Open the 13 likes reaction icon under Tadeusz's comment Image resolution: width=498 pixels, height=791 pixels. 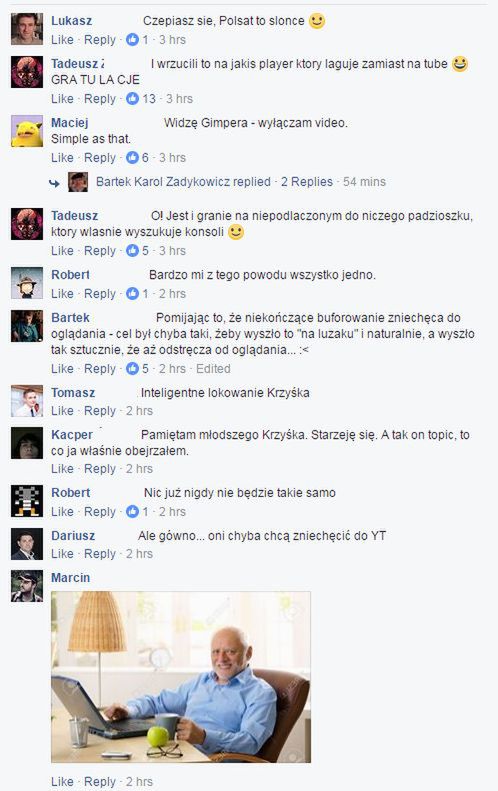click(132, 99)
